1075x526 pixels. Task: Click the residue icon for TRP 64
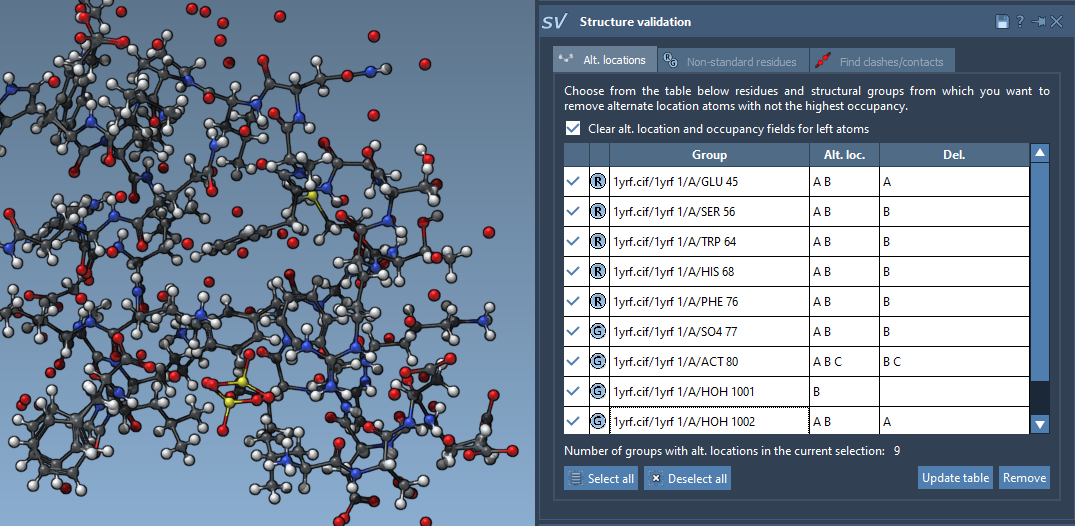click(598, 242)
